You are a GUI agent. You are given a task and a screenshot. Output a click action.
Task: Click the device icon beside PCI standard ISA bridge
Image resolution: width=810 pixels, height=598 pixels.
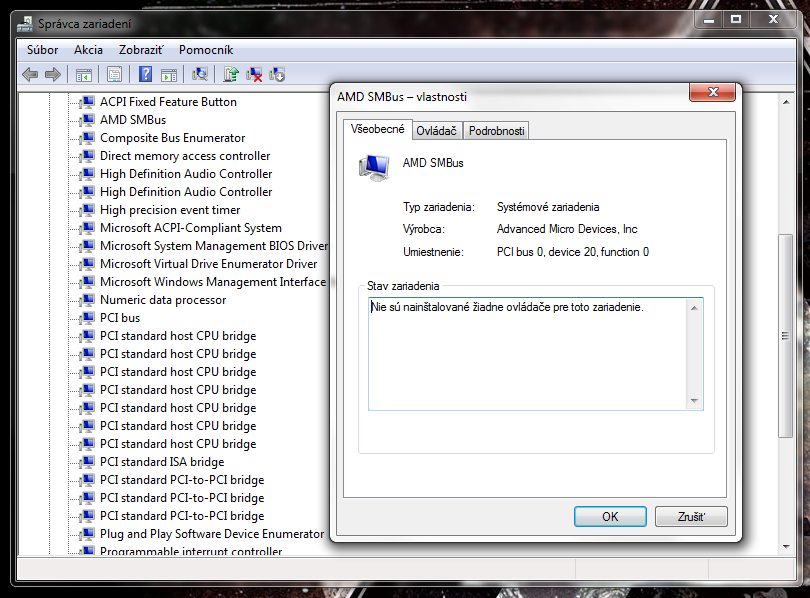point(88,461)
